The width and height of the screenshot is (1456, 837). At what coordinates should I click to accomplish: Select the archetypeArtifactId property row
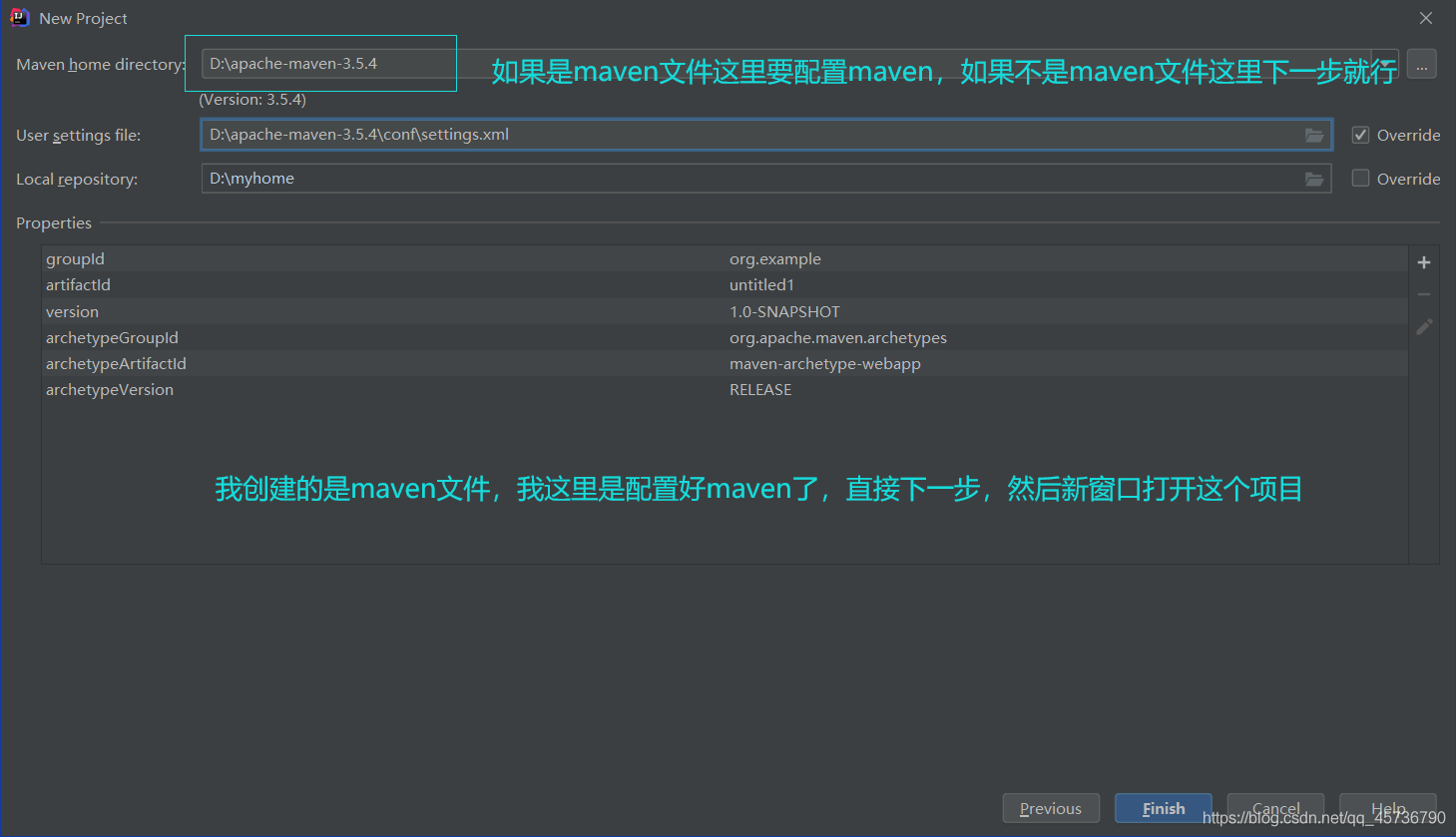pyautogui.click(x=725, y=363)
